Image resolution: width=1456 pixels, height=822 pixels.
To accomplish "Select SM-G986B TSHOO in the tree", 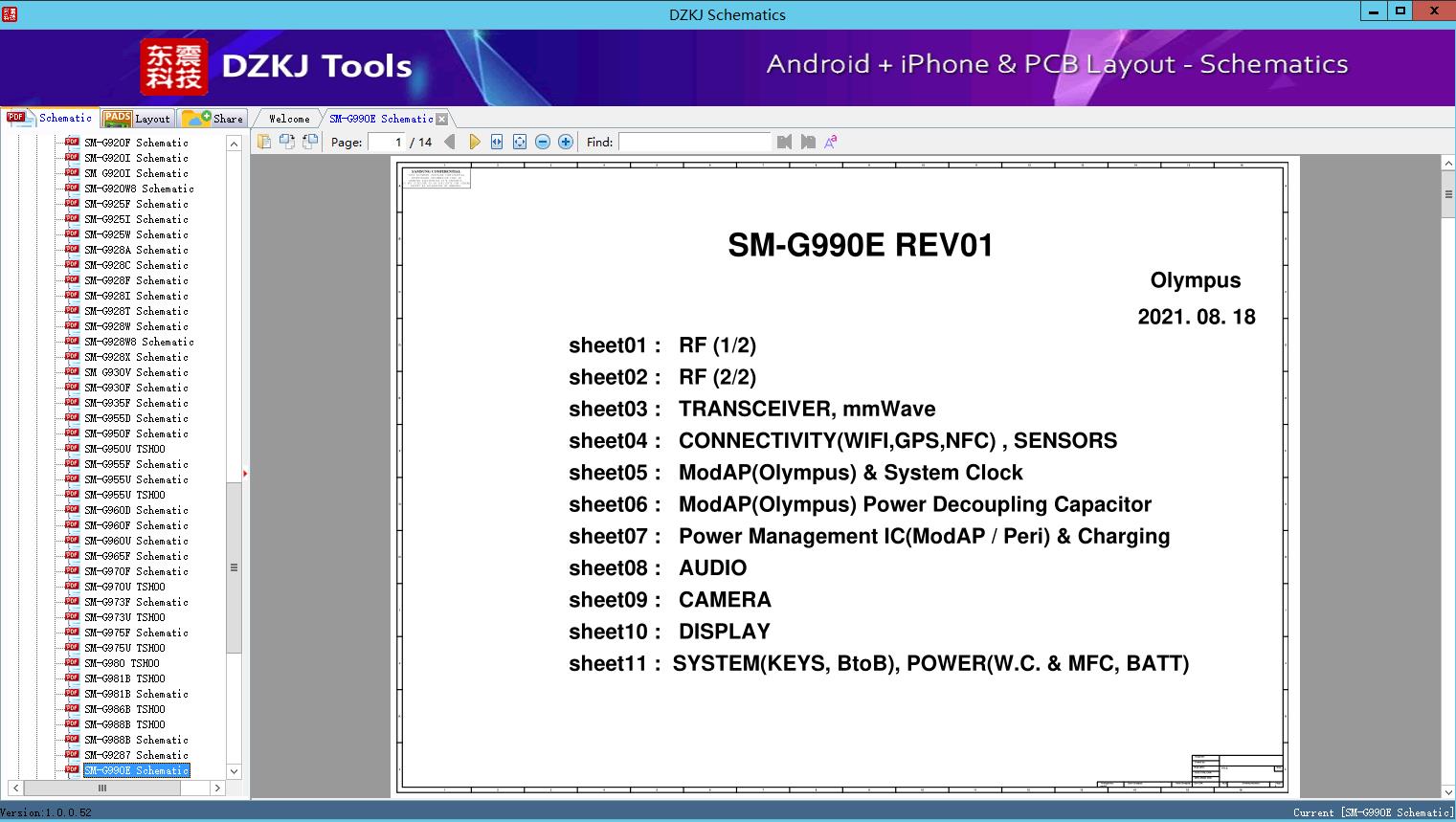I will tap(124, 709).
